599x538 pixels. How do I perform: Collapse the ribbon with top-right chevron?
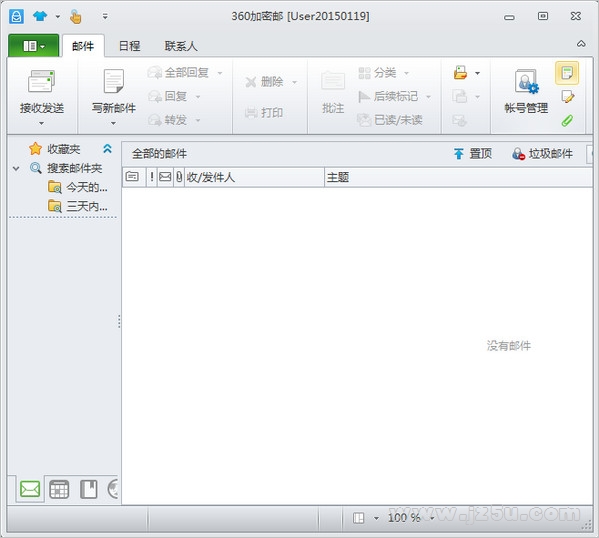[x=581, y=44]
